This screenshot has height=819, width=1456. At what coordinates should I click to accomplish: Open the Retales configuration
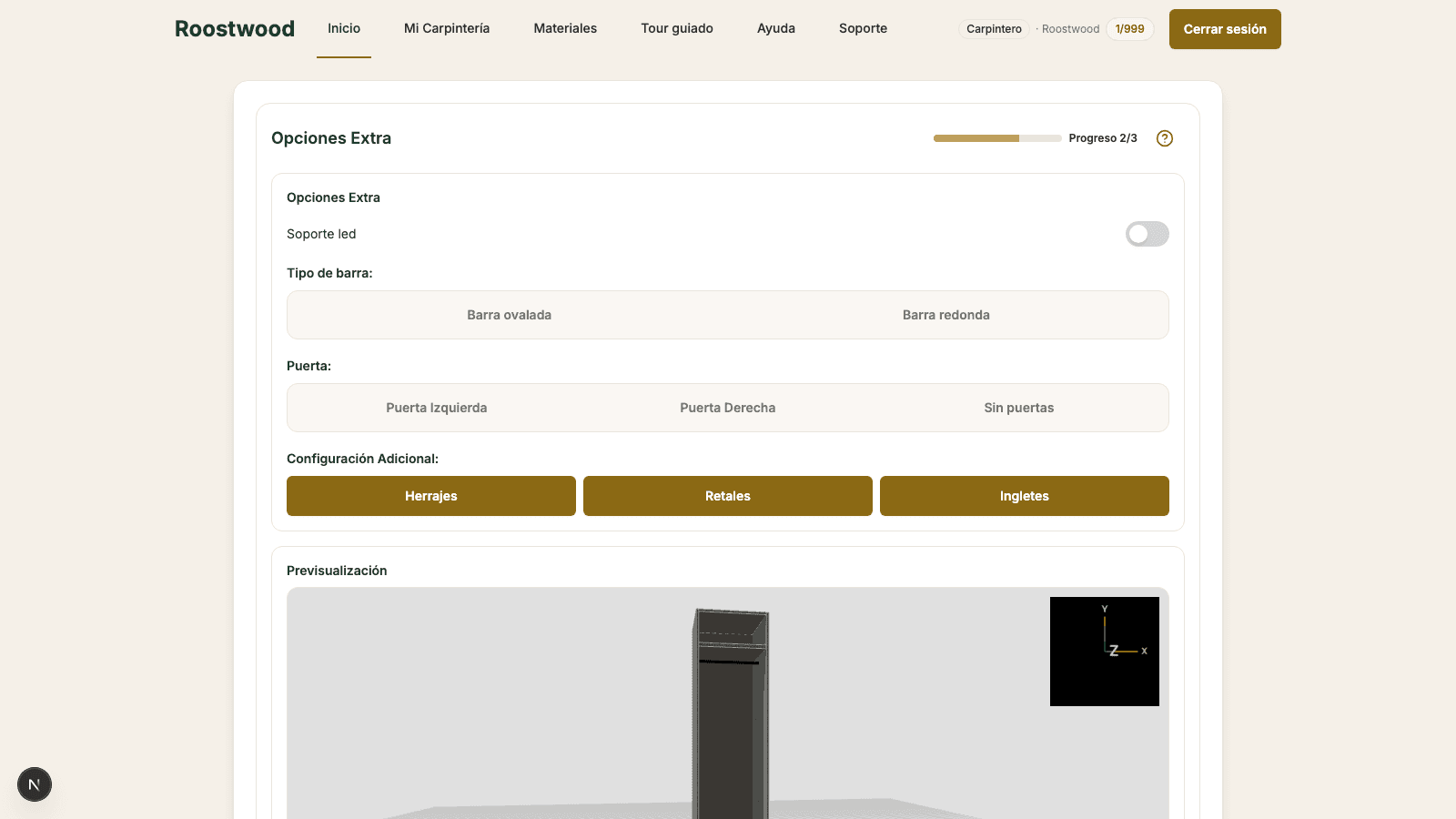[728, 496]
